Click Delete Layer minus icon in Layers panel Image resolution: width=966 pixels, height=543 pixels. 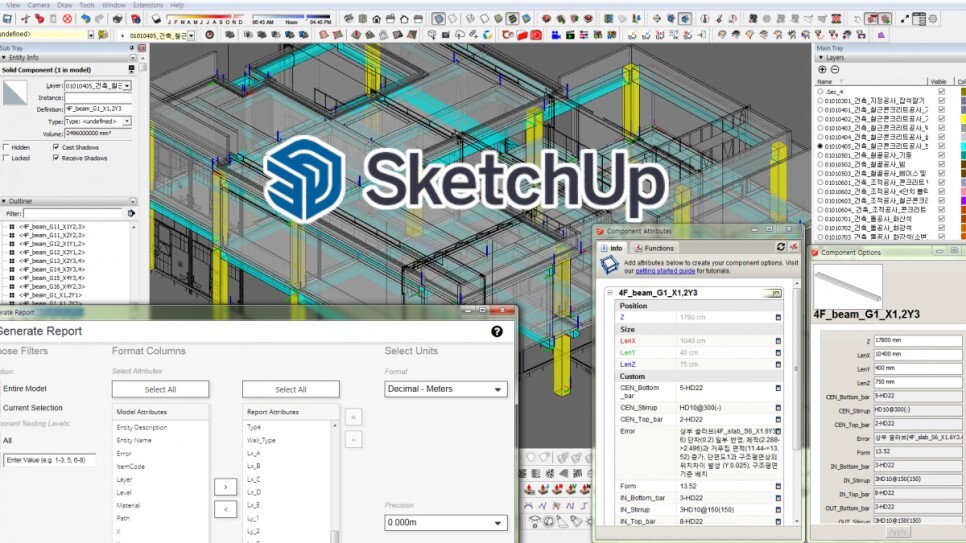click(x=835, y=70)
